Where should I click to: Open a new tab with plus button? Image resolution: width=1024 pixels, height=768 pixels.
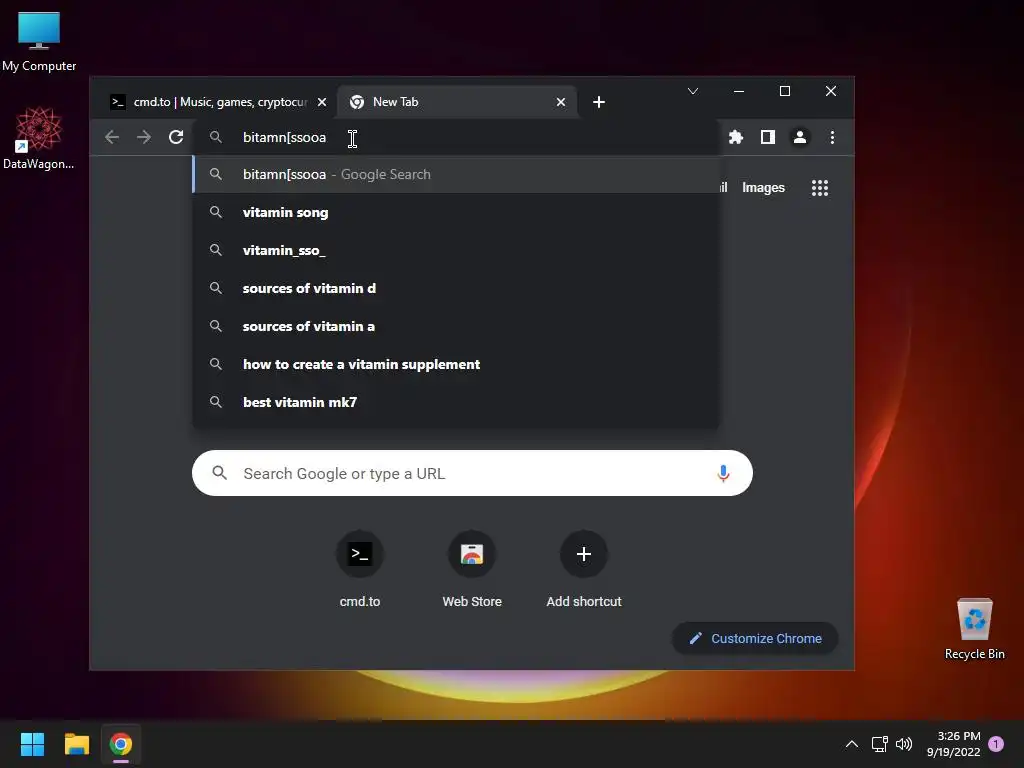(599, 102)
